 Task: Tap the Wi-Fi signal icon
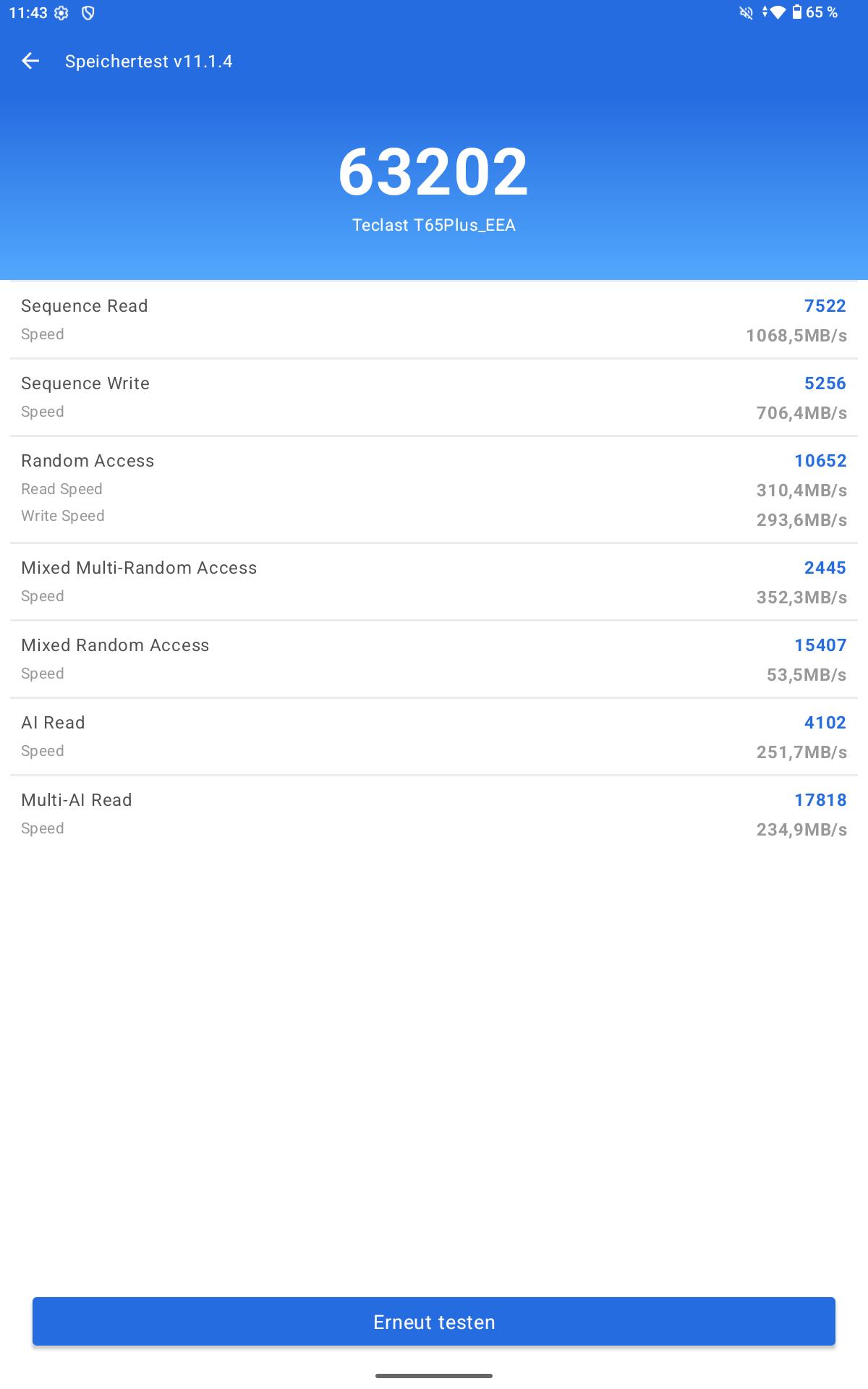pos(778,12)
